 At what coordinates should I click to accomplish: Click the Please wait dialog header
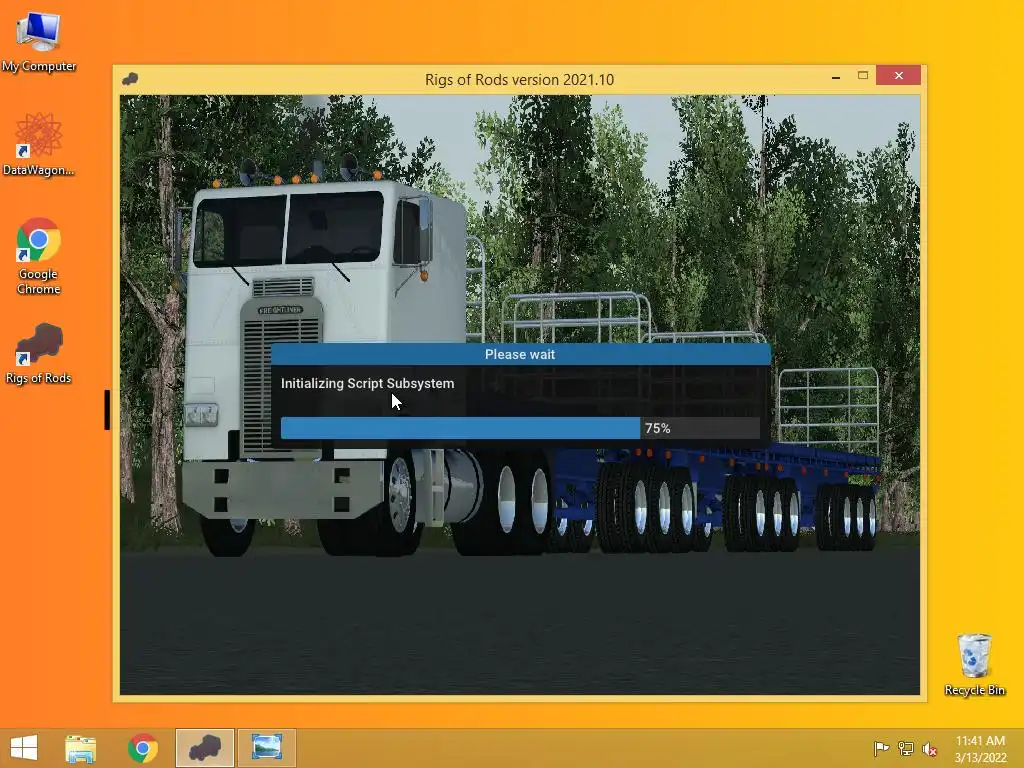click(520, 354)
